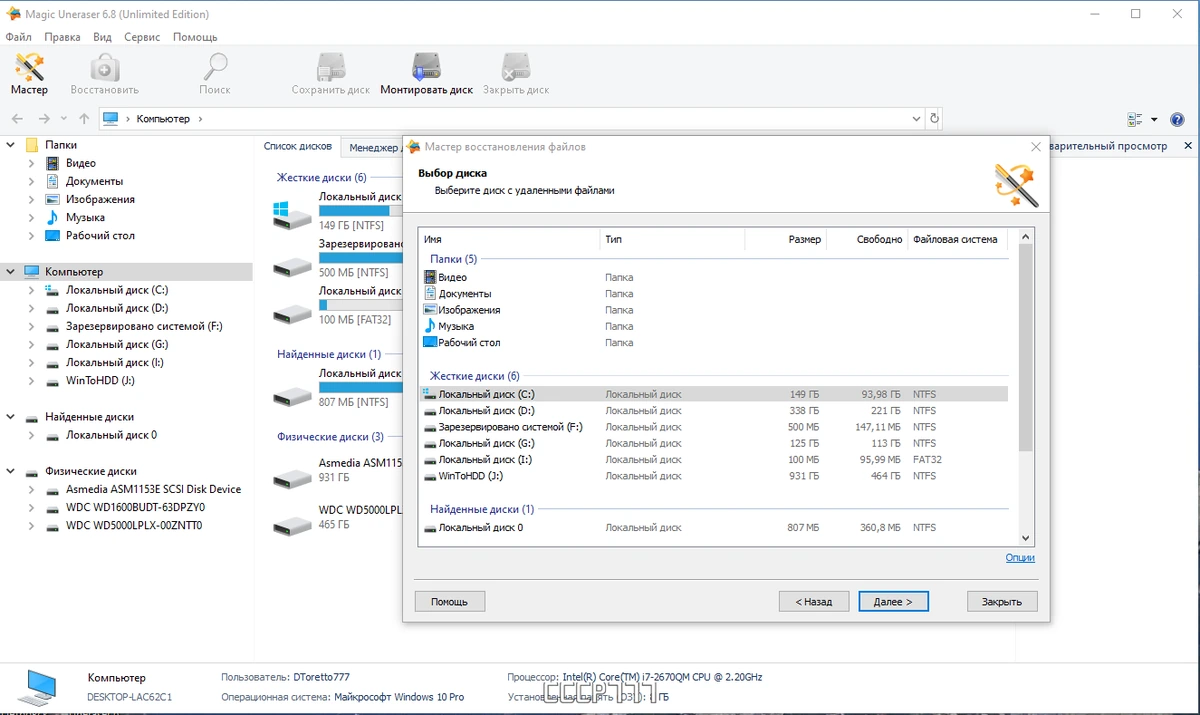
Task: Open the view options dropdown arrow
Action: 1154,120
